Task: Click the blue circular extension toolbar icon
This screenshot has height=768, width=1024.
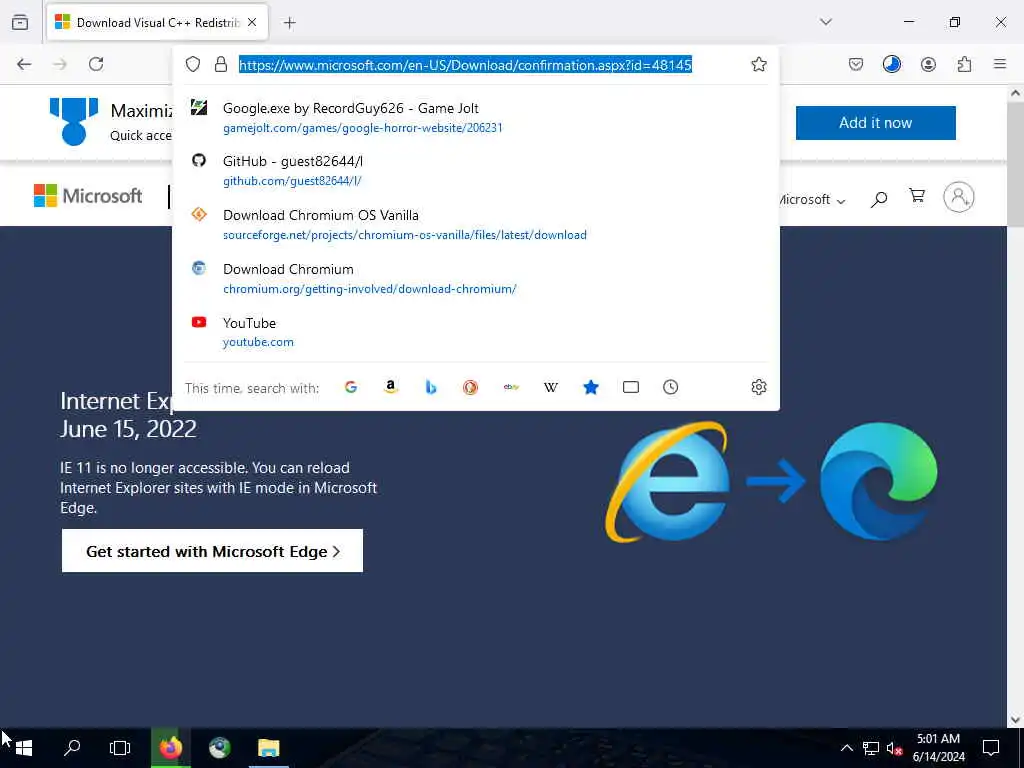Action: [x=891, y=64]
